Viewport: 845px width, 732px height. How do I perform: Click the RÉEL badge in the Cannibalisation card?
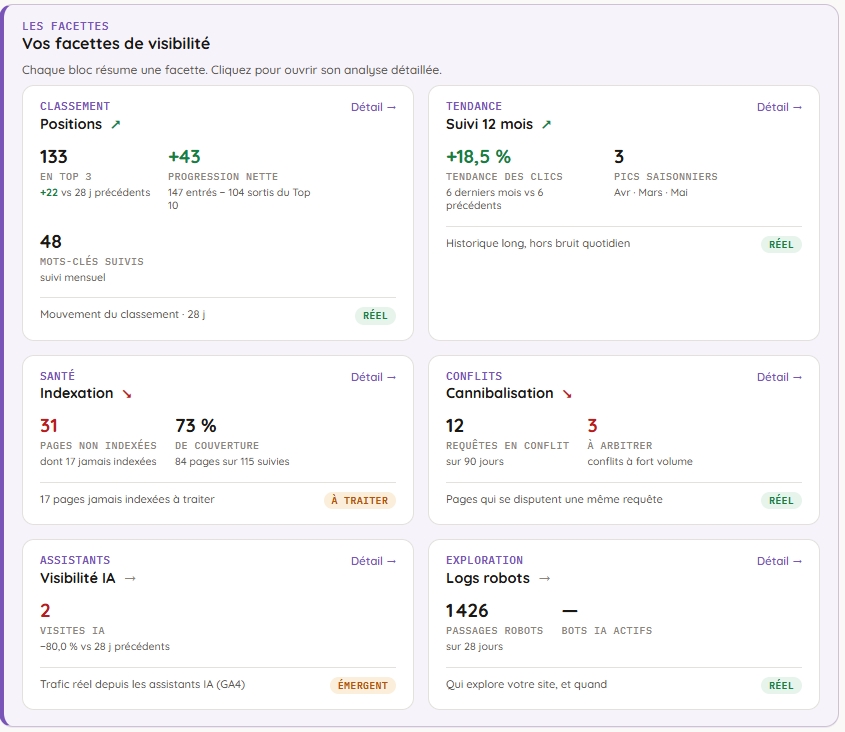pyautogui.click(x=781, y=501)
